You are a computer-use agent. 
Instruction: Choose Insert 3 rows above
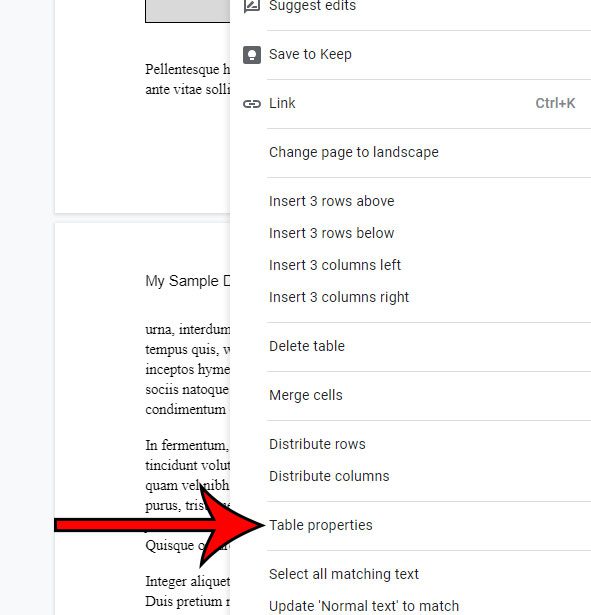click(331, 201)
